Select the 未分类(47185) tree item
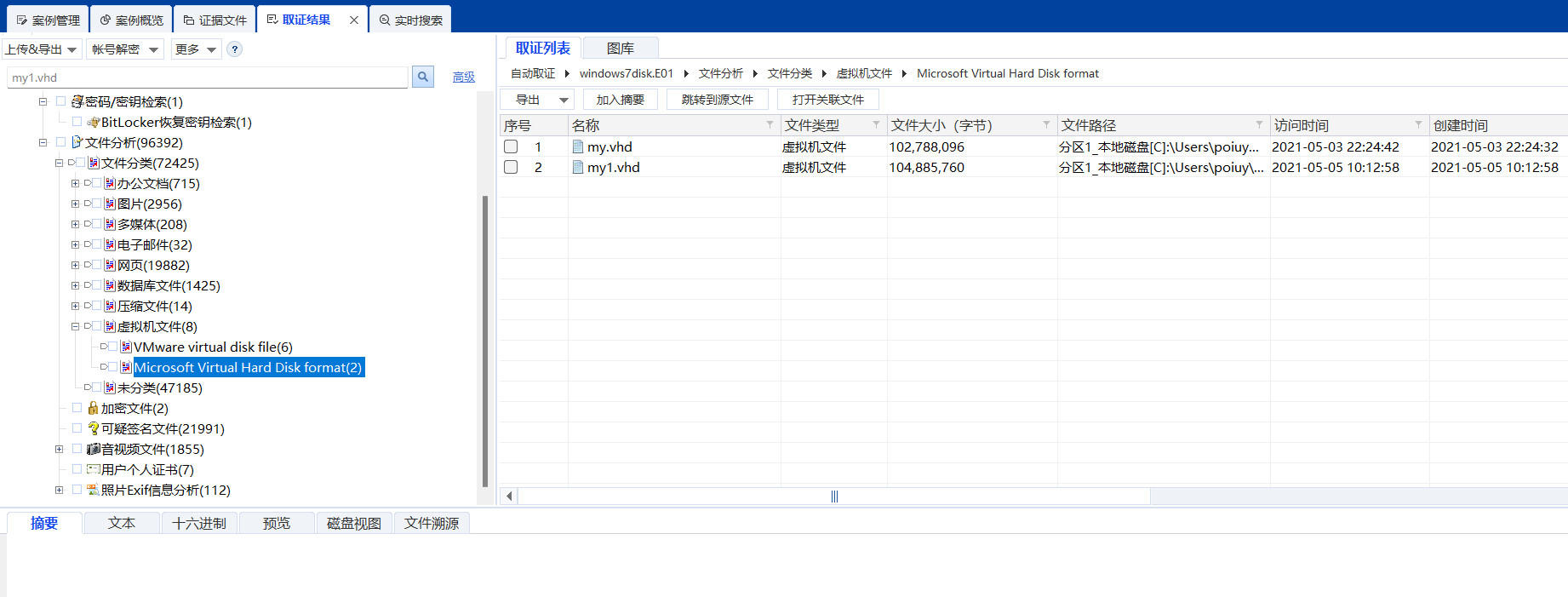The height and width of the screenshot is (597, 1568). pos(159,387)
